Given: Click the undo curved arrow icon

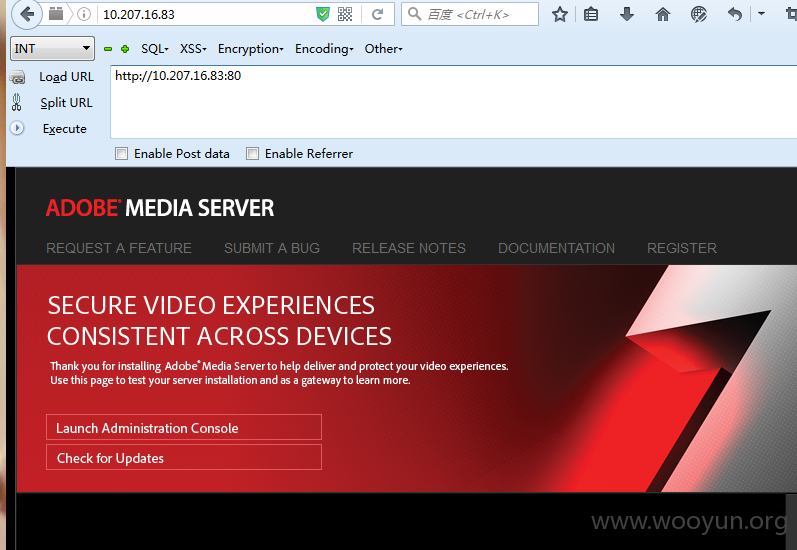Looking at the screenshot, I should [x=735, y=14].
